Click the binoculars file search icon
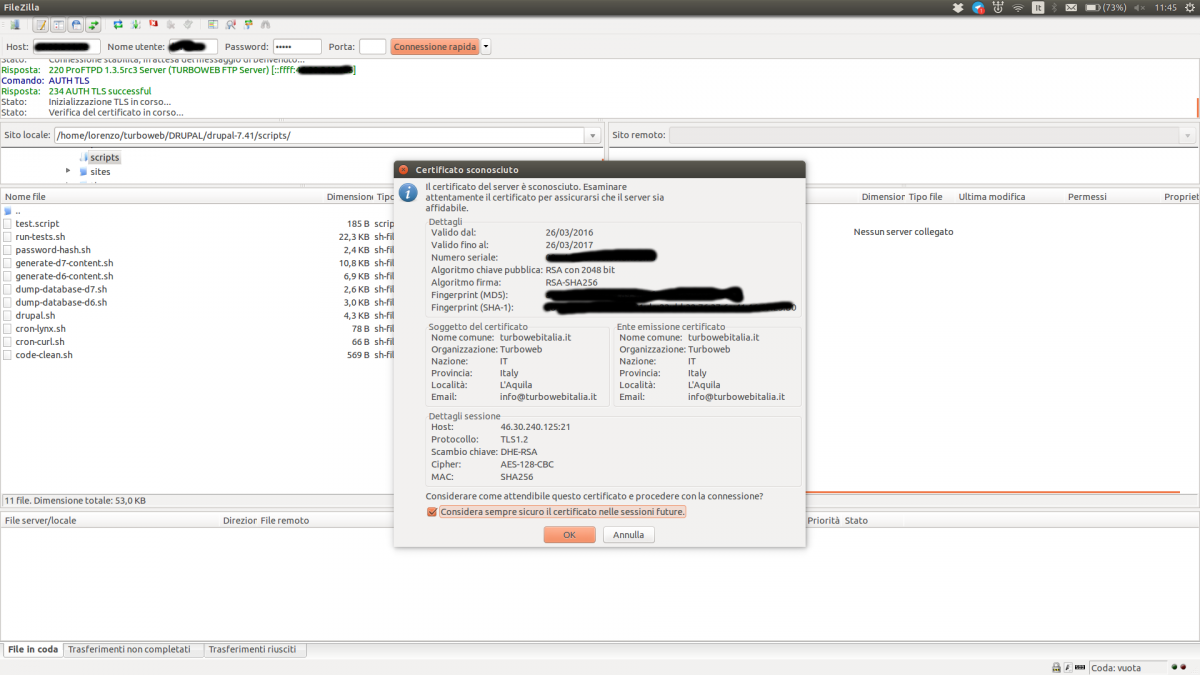Image resolution: width=1200 pixels, height=675 pixels. [x=264, y=24]
